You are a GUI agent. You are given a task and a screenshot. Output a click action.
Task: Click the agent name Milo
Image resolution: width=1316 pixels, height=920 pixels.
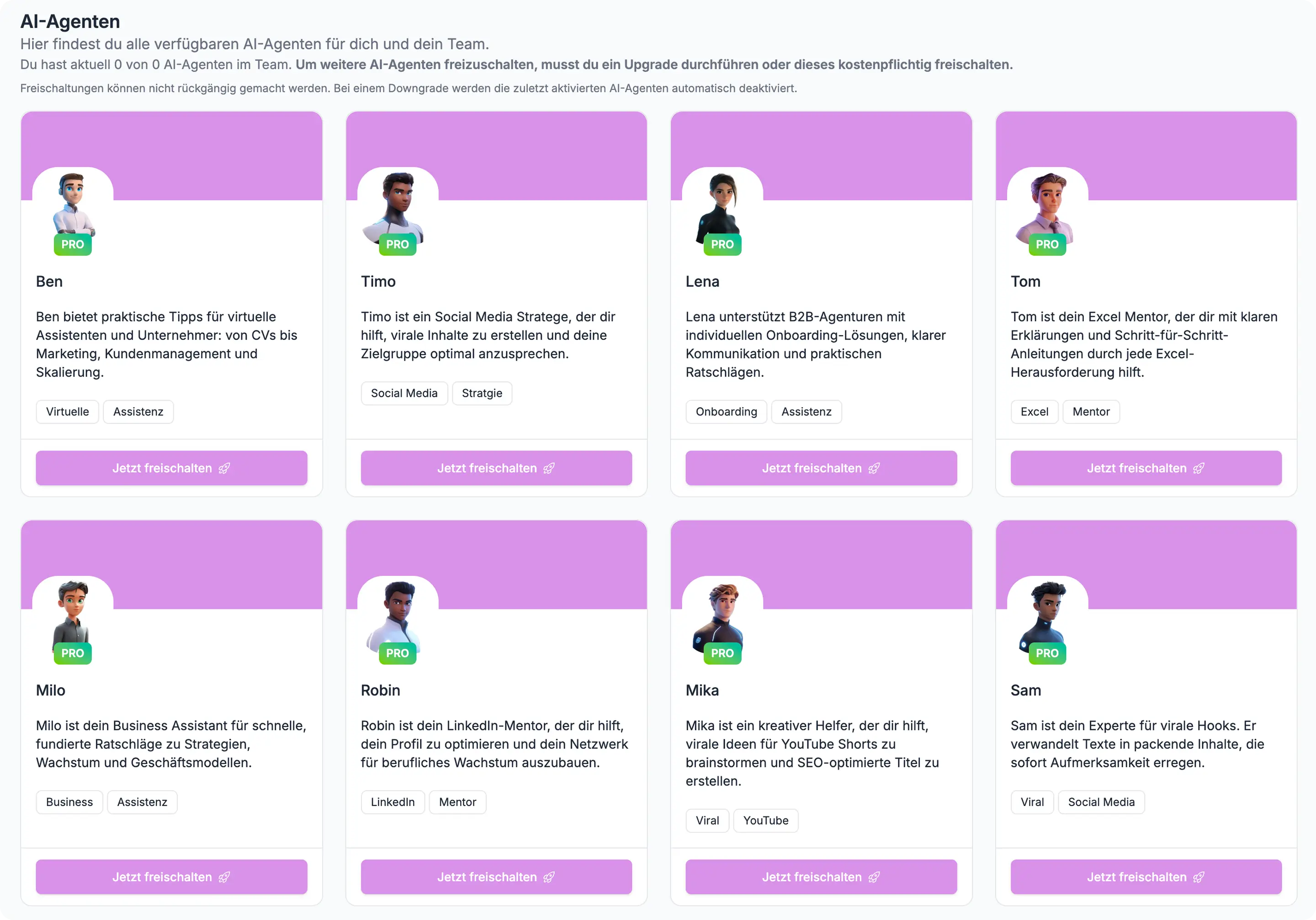coord(50,690)
